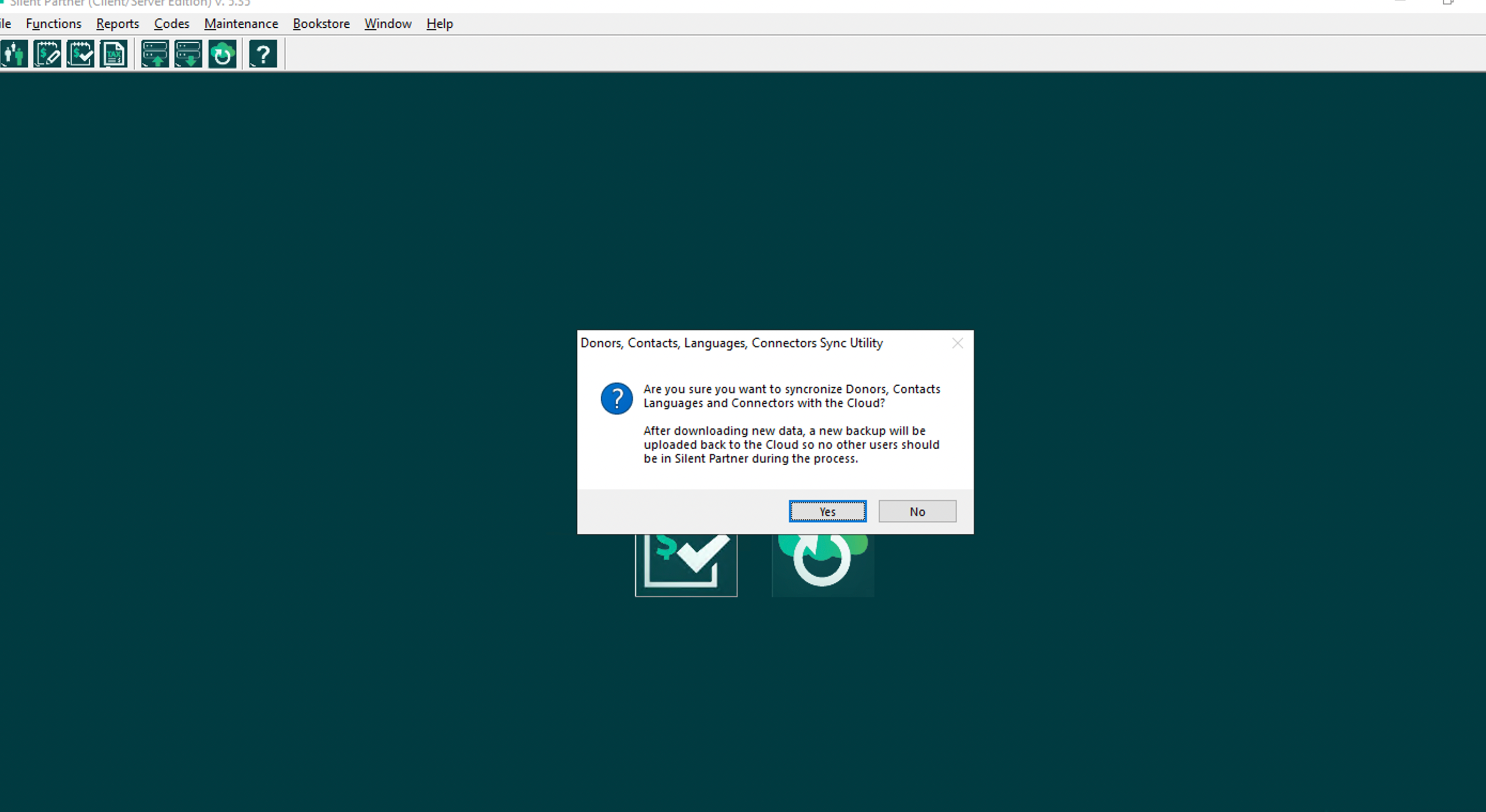Open the Maintenance menu
This screenshot has height=812, width=1486.
tap(241, 24)
